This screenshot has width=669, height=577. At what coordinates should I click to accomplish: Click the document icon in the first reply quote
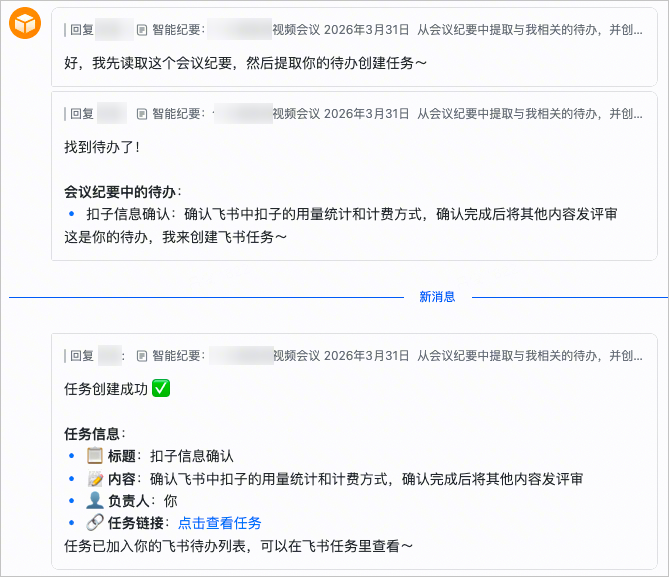click(x=142, y=30)
